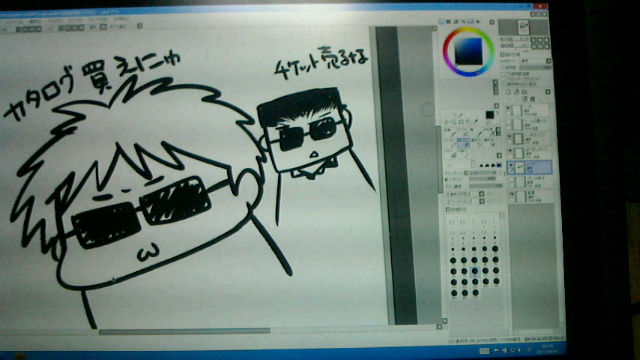Adjust the layer opacity slider
This screenshot has width=640, height=360.
click(x=536, y=68)
